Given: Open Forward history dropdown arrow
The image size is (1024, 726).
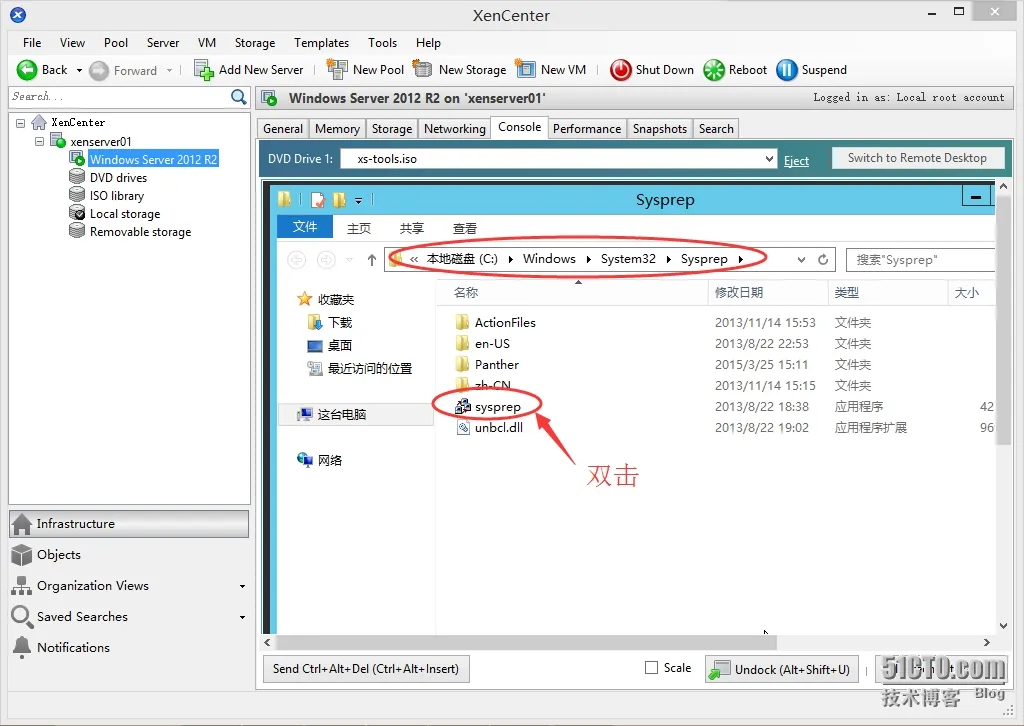Looking at the screenshot, I should click(x=169, y=71).
